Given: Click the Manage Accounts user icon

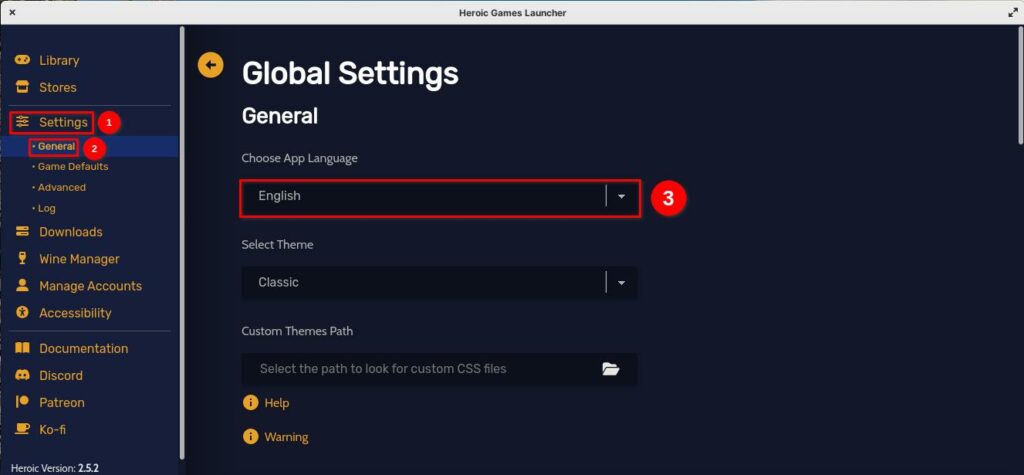Looking at the screenshot, I should pos(22,286).
